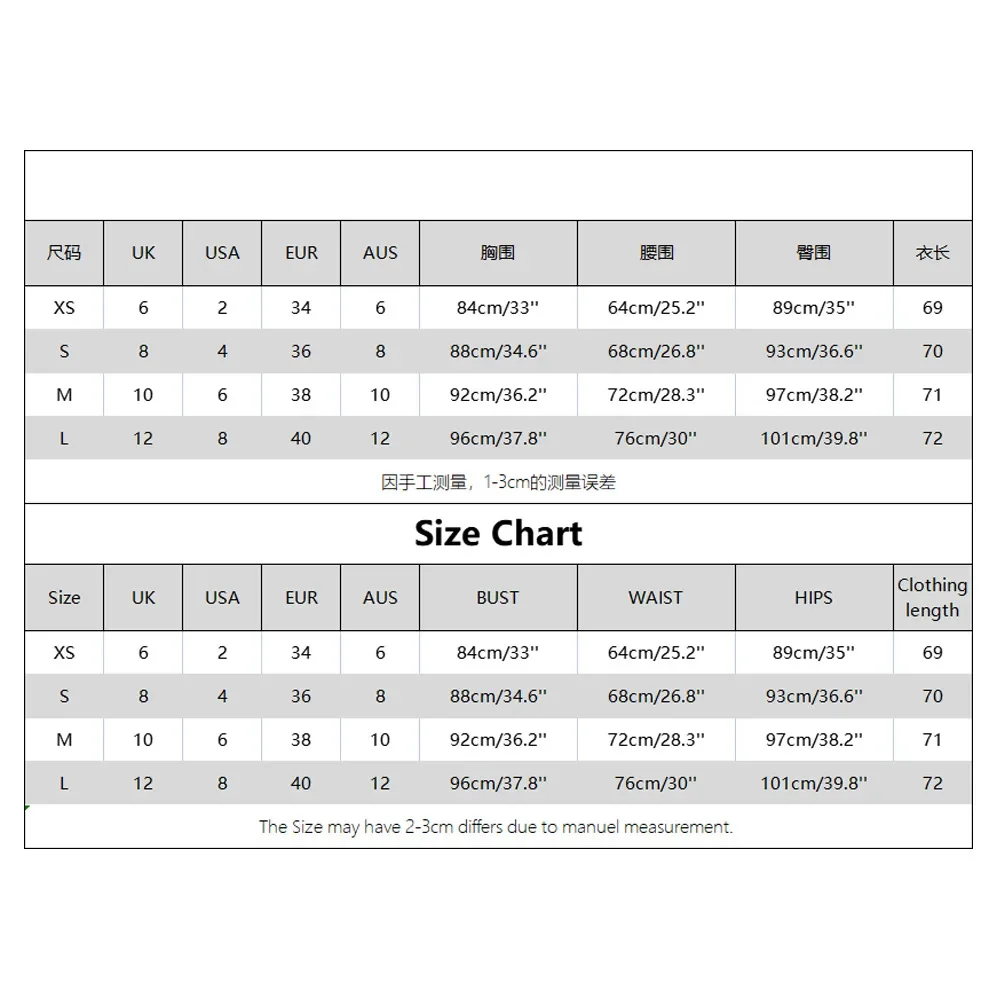The width and height of the screenshot is (1000, 1000).
Task: Select the 胸围 column header
Action: click(x=498, y=253)
